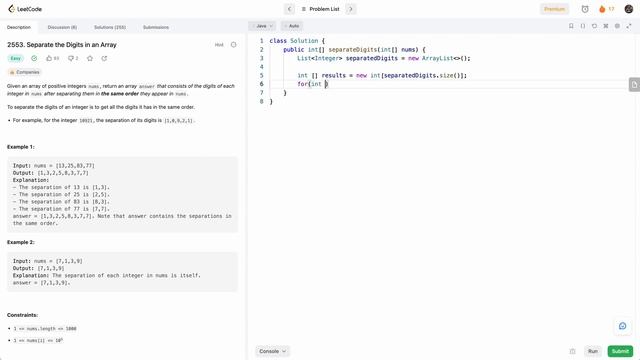Open the timer alarm clock icon
The width and height of the screenshot is (640, 360).
(x=585, y=9)
